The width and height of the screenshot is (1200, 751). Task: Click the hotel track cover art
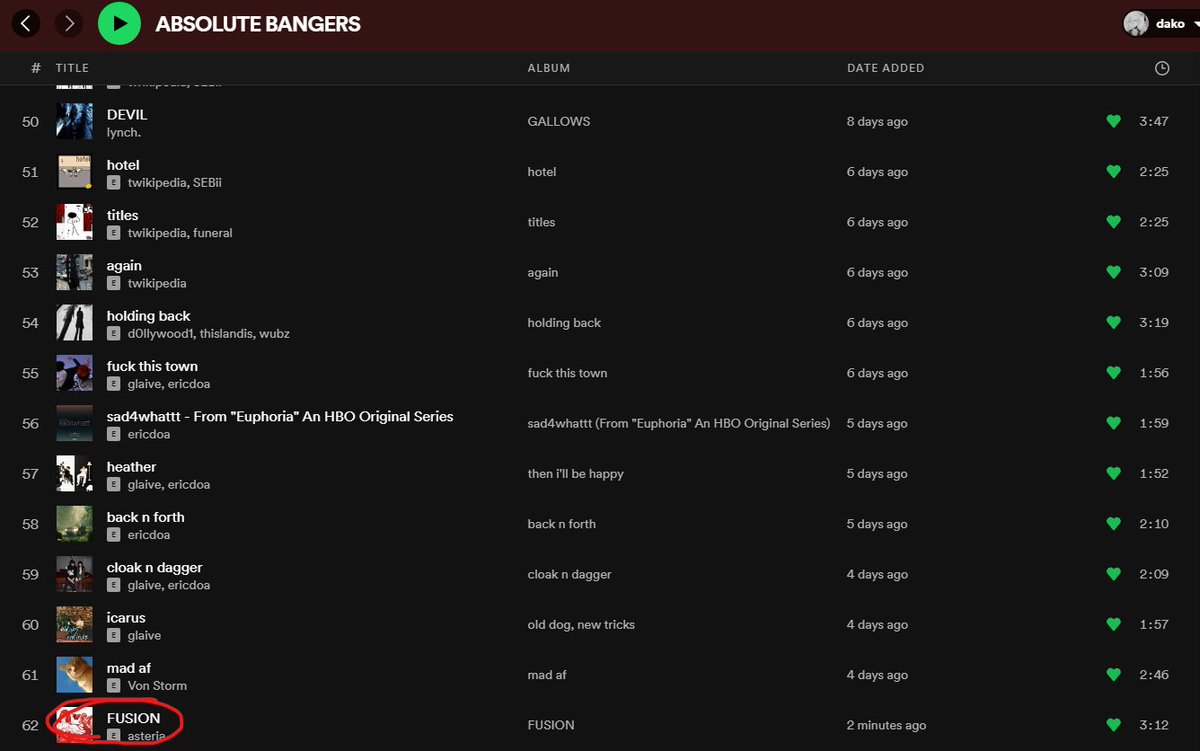tap(74, 172)
